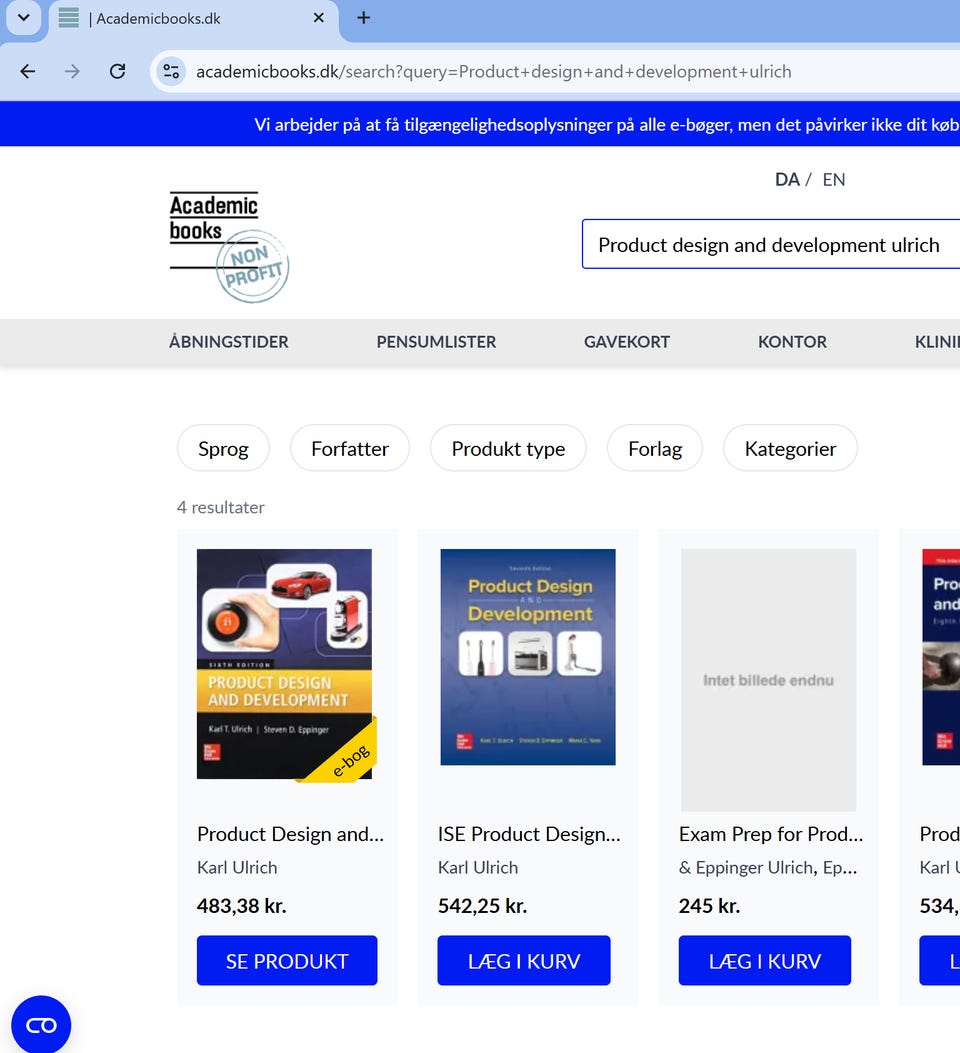Viewport: 960px width, 1053px height.
Task: Click the round blue chat widget icon
Action: point(41,1025)
